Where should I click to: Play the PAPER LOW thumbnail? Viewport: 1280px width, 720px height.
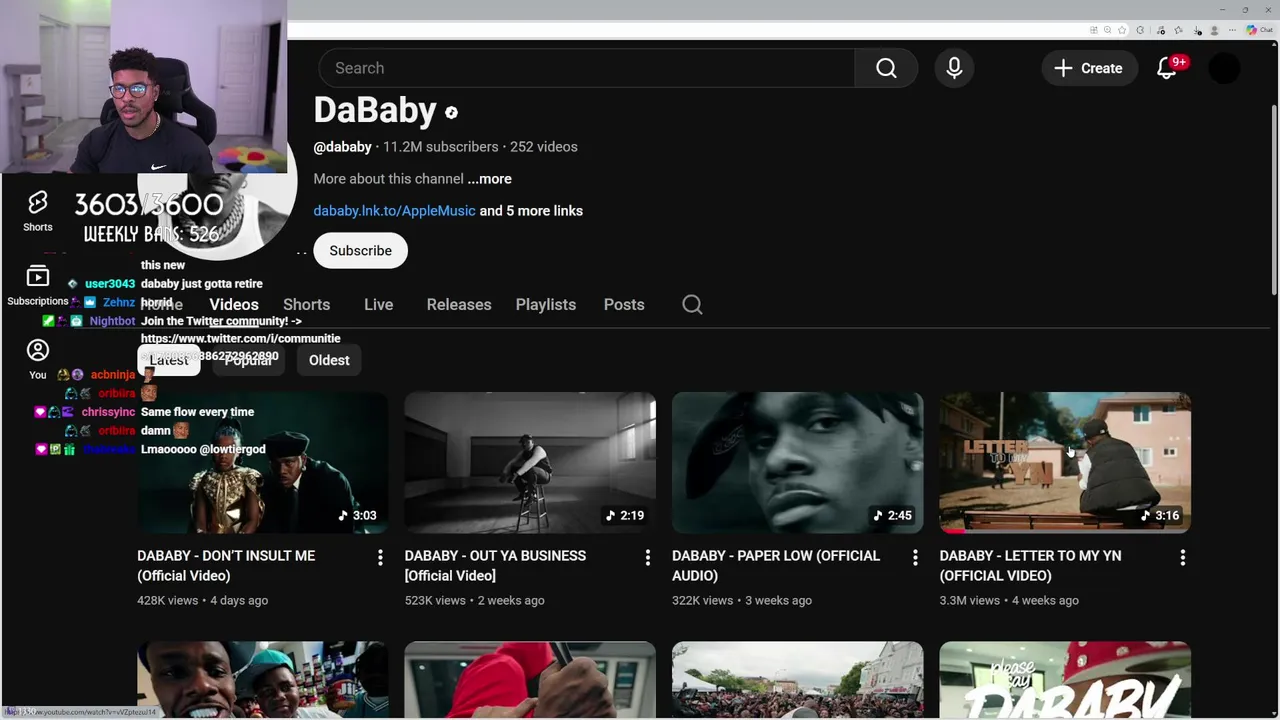[797, 462]
